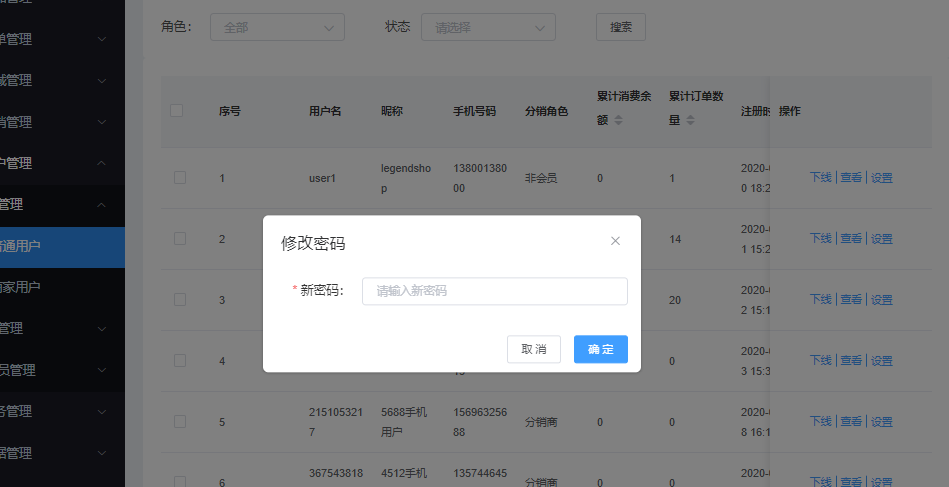
Task: Confirm with the 确定 button
Action: [x=600, y=349]
